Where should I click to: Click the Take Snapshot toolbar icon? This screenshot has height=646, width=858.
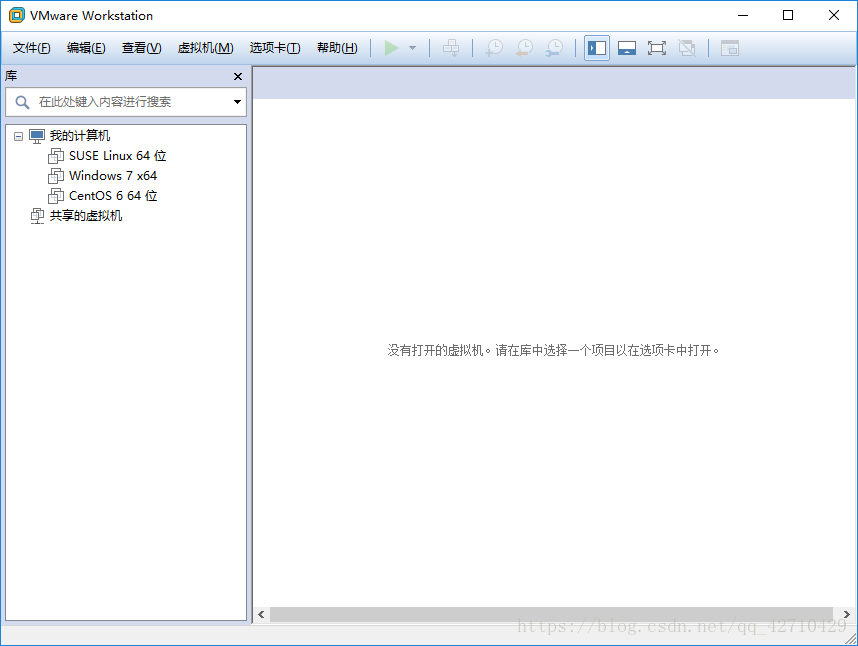click(494, 48)
